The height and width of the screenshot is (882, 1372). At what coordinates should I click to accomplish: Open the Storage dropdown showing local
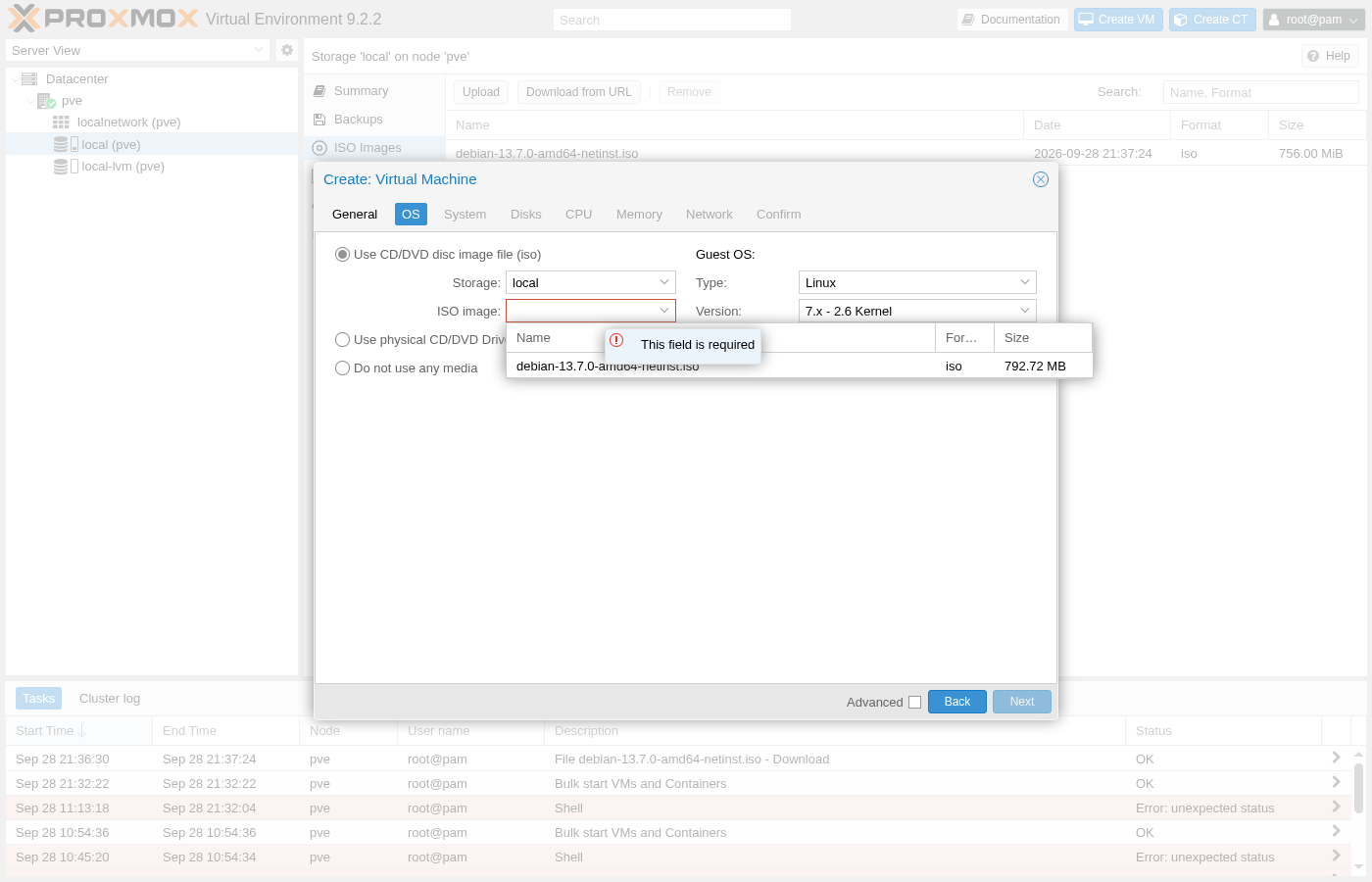pos(664,282)
